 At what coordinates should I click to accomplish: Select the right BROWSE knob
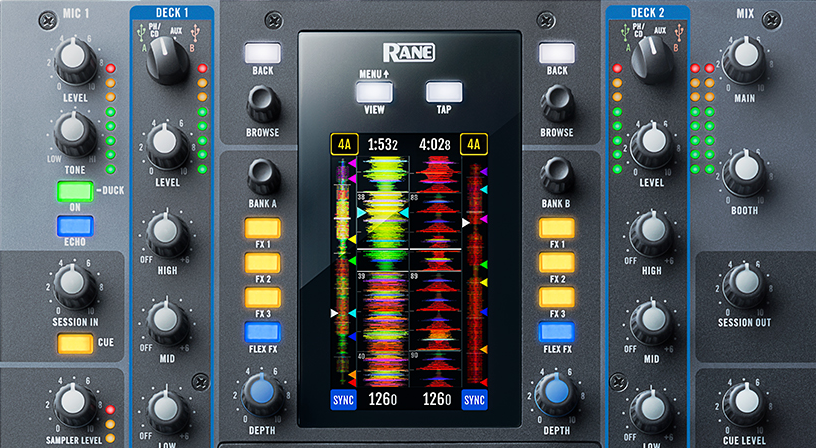point(557,104)
